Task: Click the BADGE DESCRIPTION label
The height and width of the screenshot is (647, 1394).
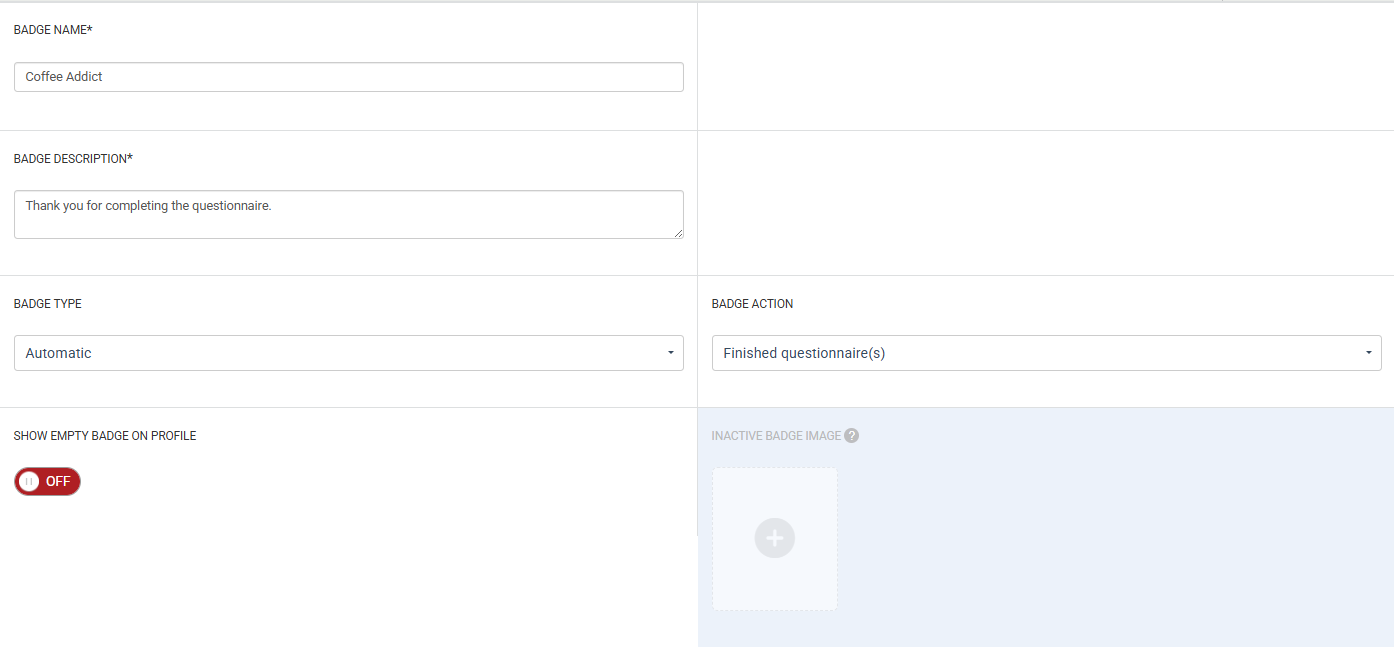Action: pos(73,159)
